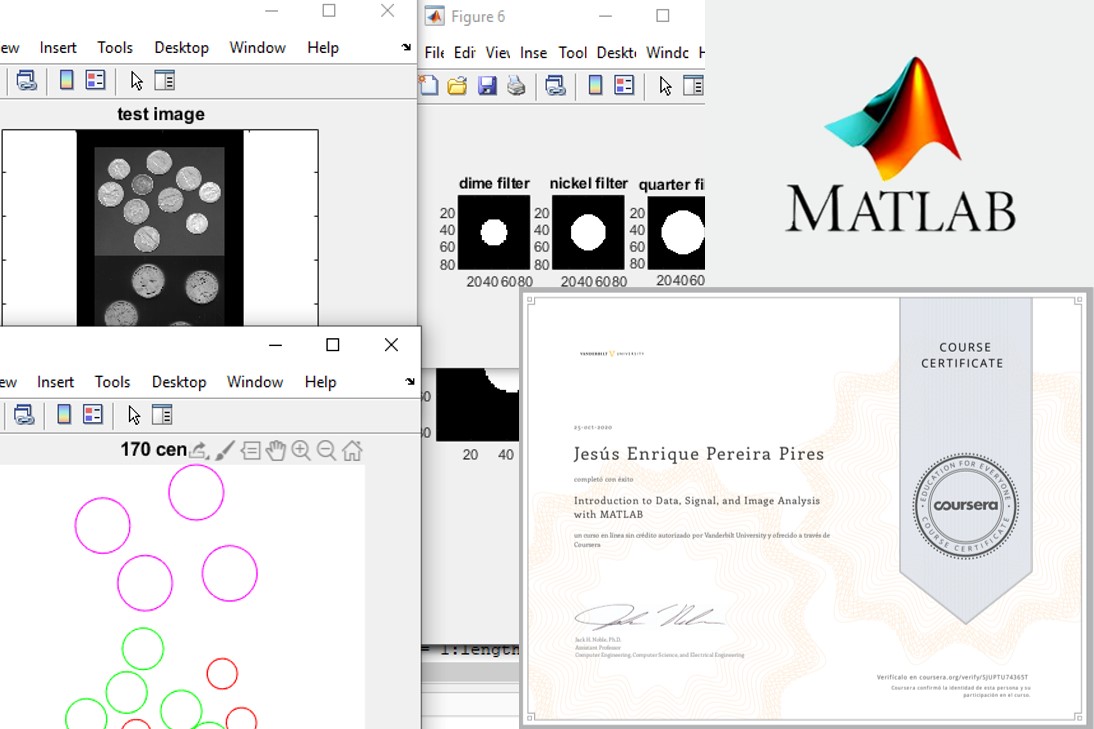Open Tools menu in 170 cen window
Viewport: 1094px width, 729px height.
(112, 382)
